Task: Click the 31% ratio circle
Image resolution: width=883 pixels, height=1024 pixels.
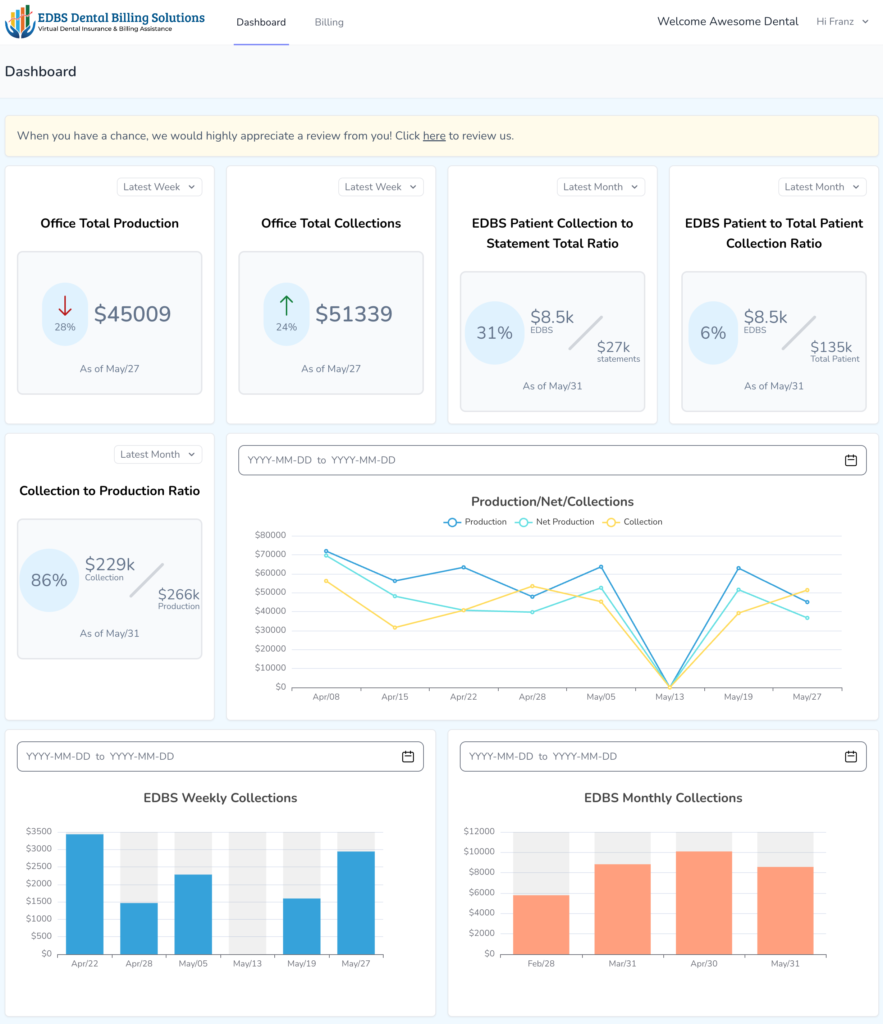Action: click(494, 333)
